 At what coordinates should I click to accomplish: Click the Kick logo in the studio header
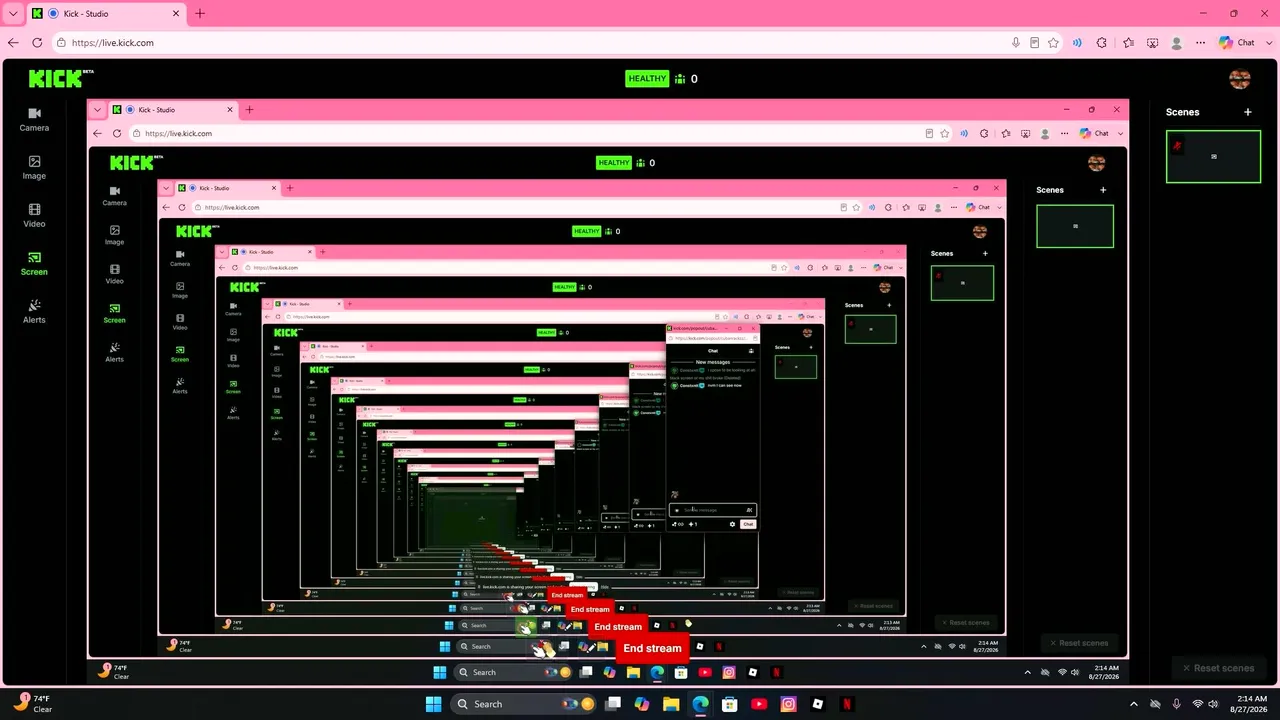[61, 78]
